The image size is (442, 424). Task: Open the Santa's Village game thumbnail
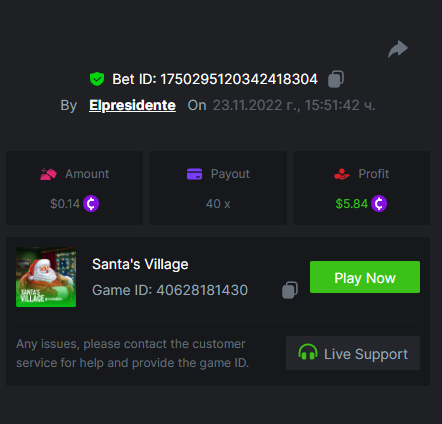46,277
